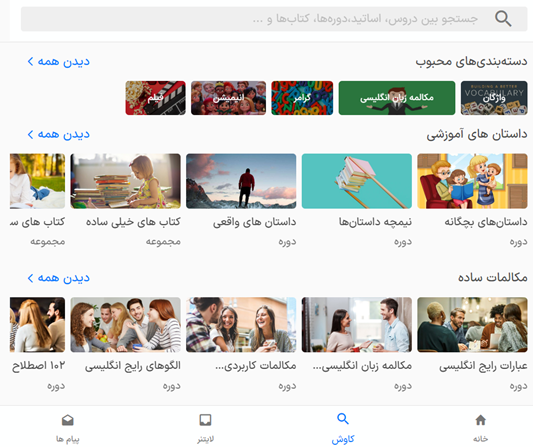Open the داستان های واقعی mountain thumbnail
533x447 pixels.
(x=241, y=181)
